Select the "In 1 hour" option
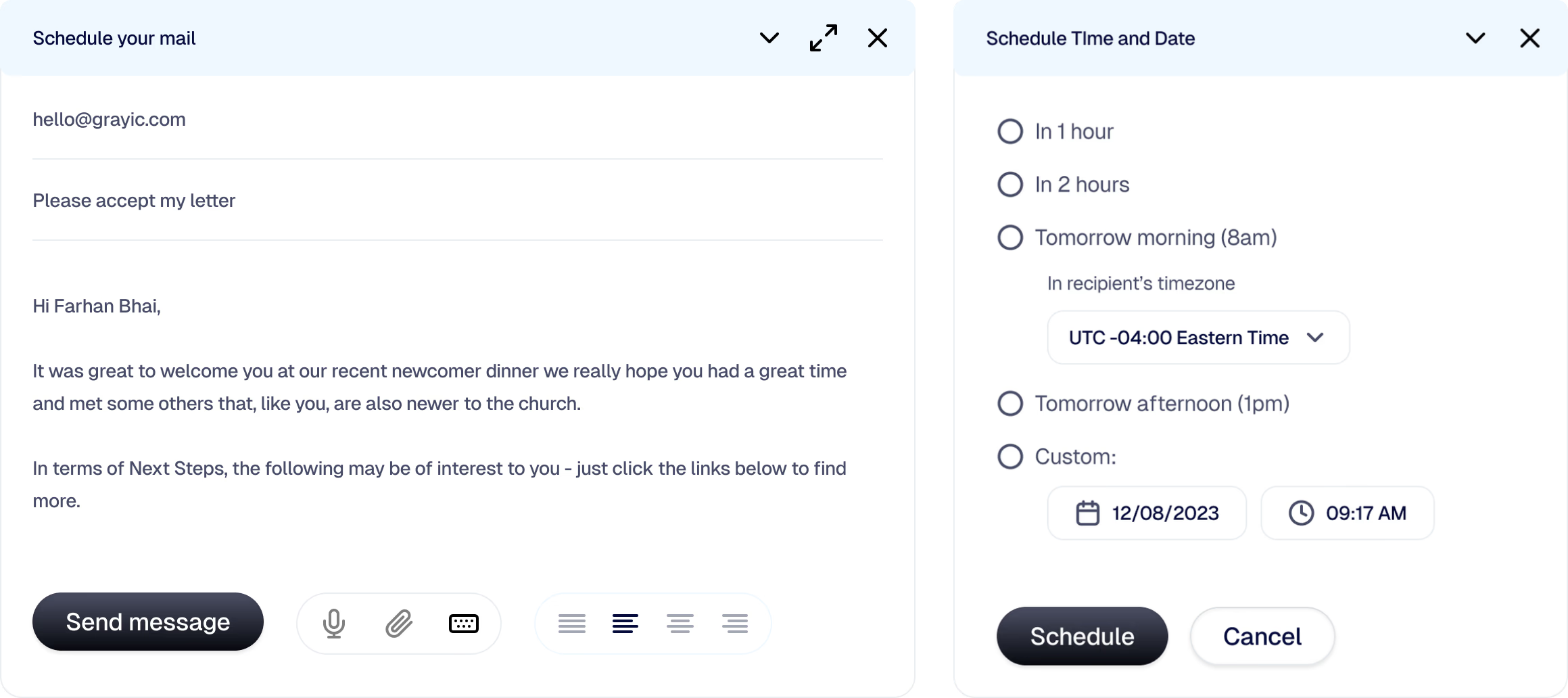 1010,131
